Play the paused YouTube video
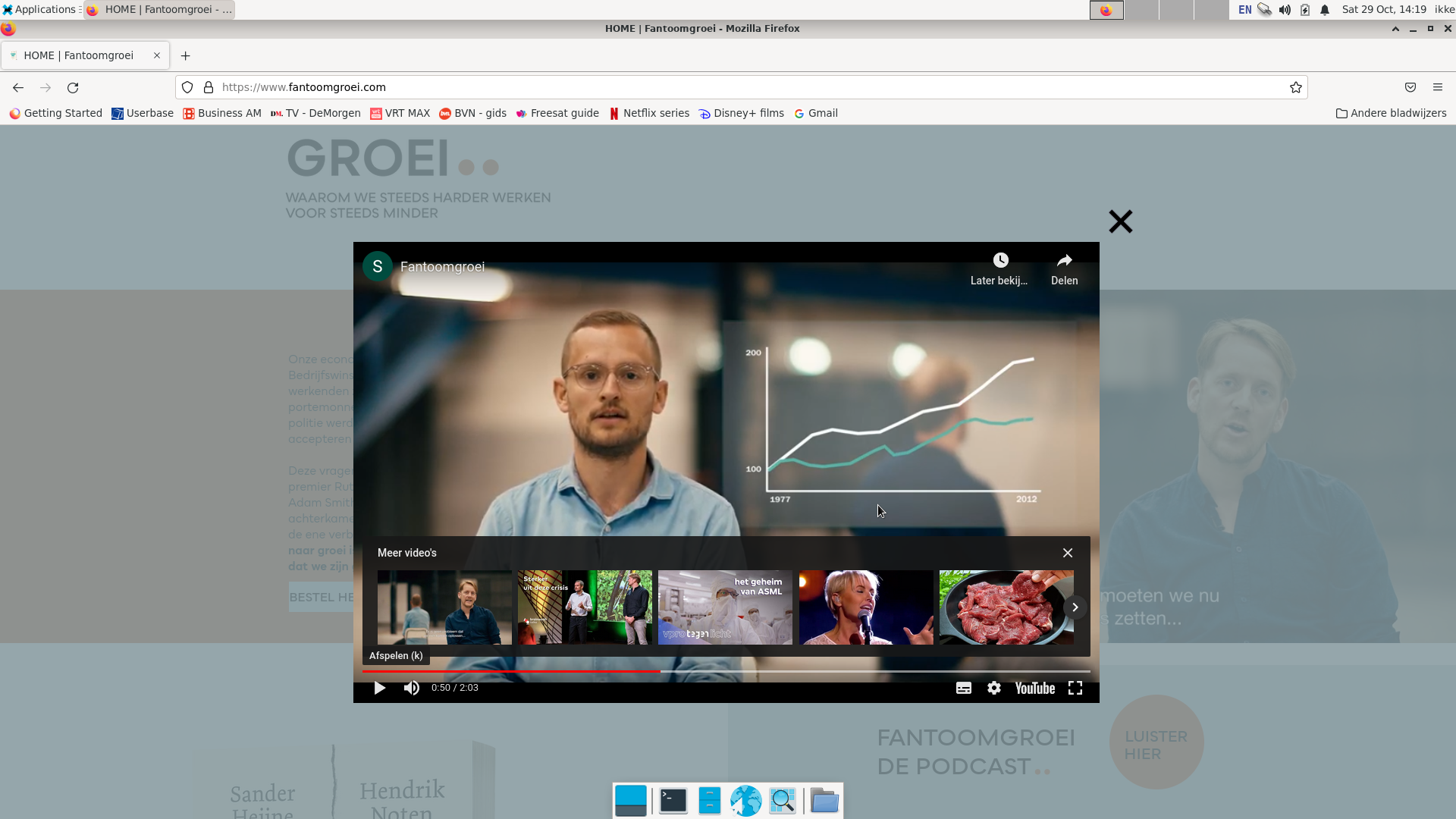This screenshot has width=1456, height=819. 380,688
